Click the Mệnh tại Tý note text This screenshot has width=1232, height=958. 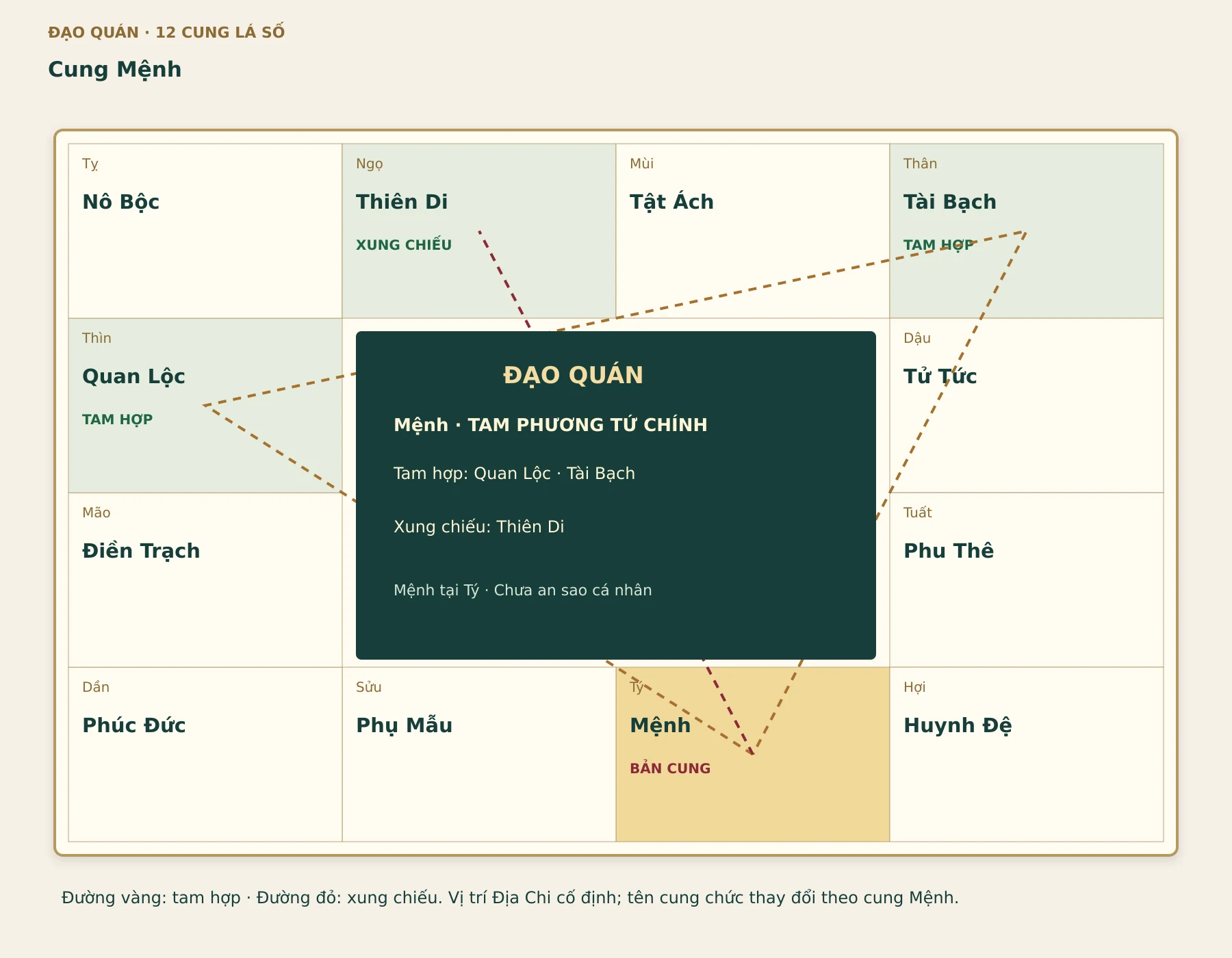[522, 590]
